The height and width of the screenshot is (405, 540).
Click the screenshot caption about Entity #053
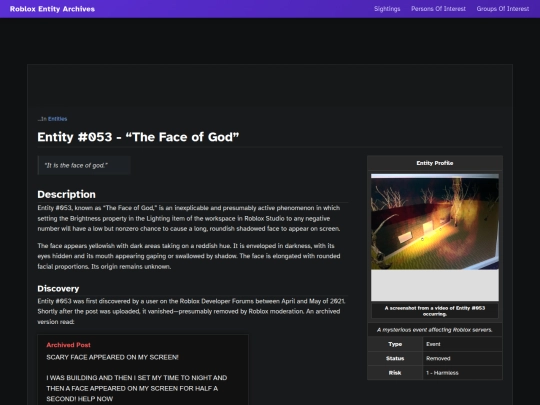435,311
